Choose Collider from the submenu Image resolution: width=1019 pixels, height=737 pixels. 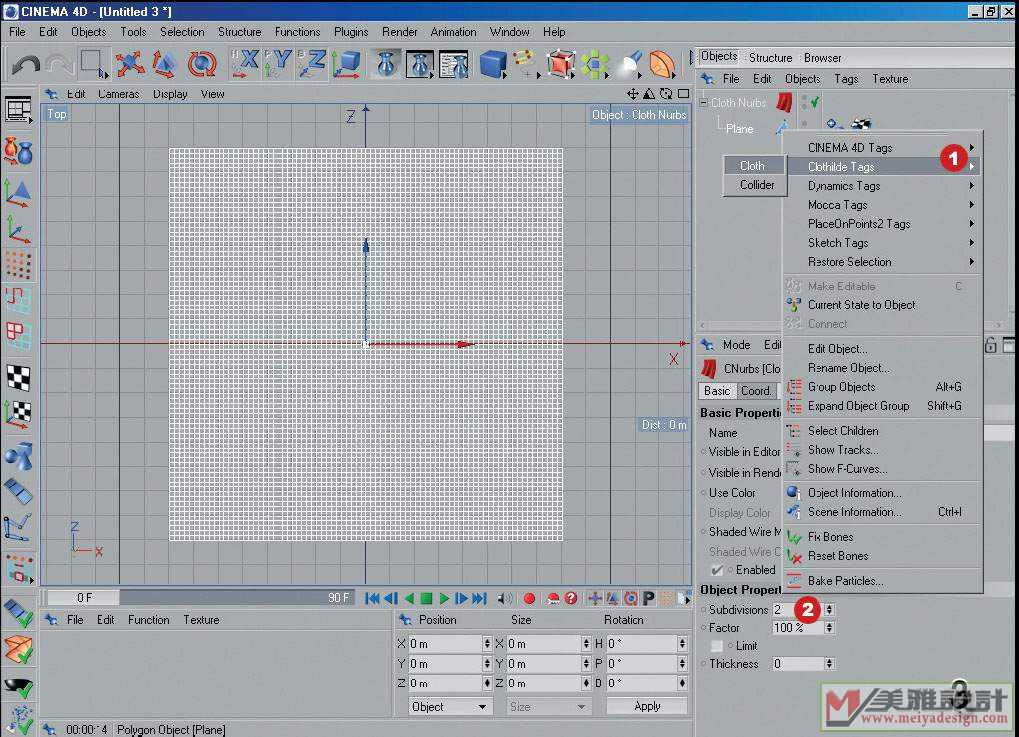click(754, 185)
